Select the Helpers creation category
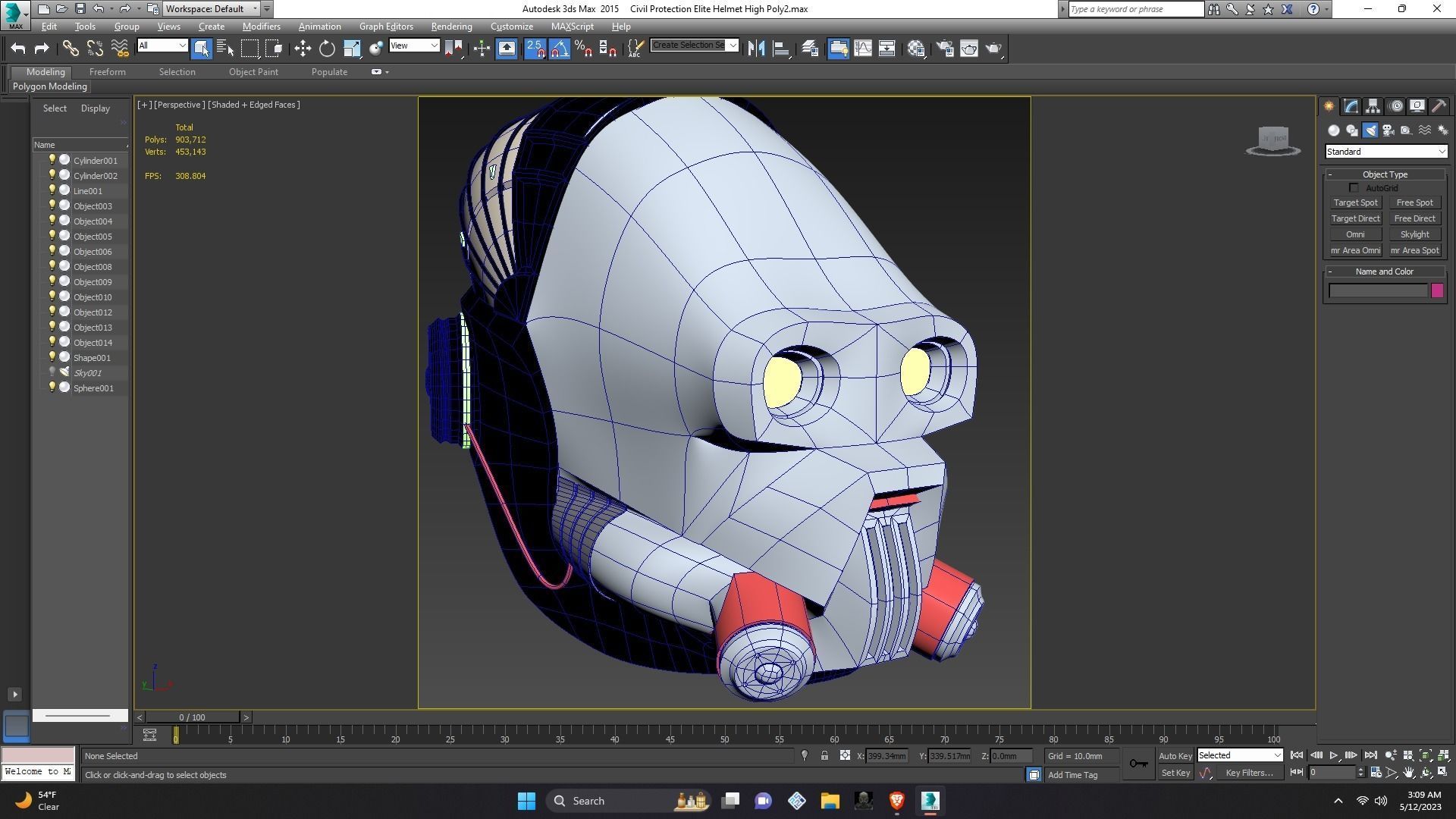The image size is (1456, 819). [x=1407, y=130]
